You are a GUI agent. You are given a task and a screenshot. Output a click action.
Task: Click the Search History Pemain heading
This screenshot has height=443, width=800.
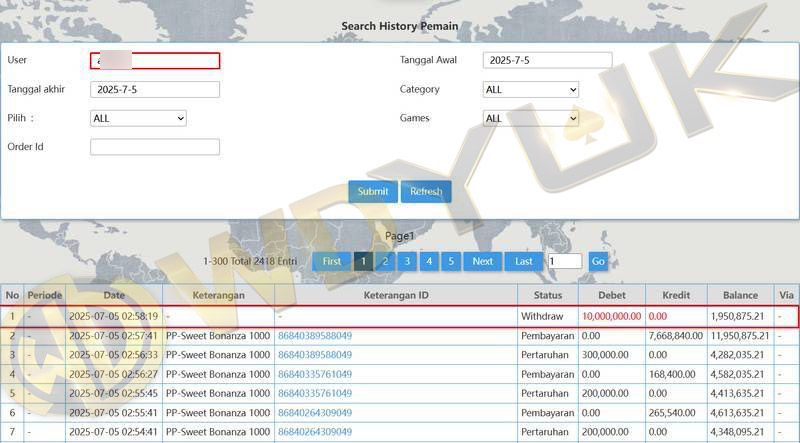click(399, 26)
